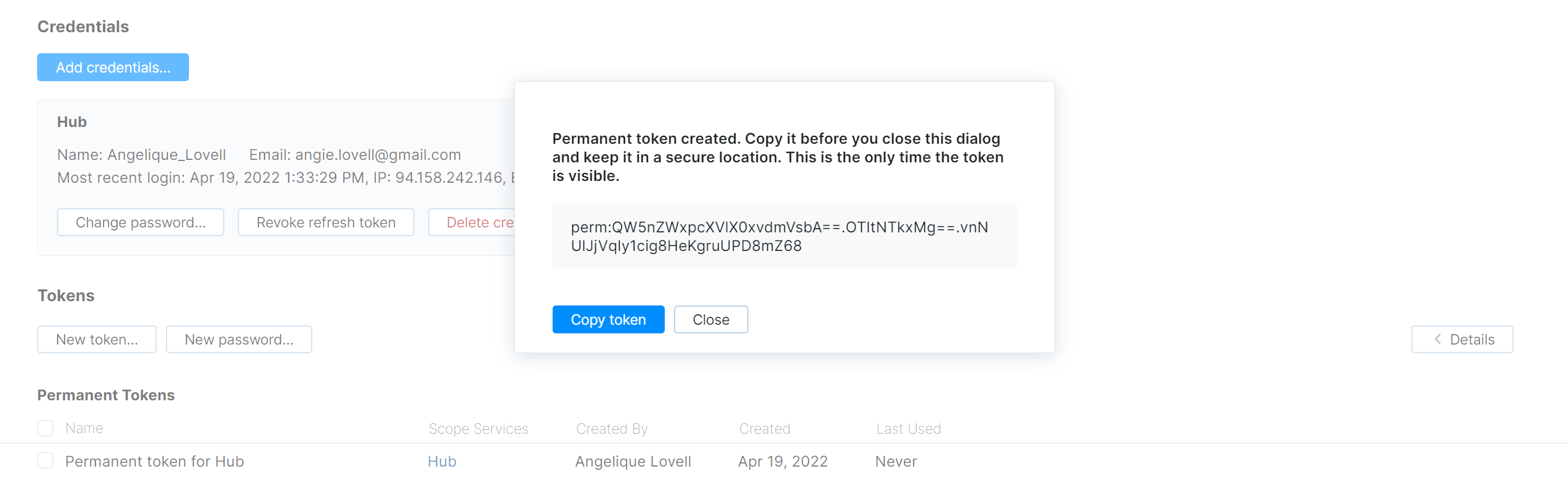Select the Permanent token for Hub name

coord(154,462)
